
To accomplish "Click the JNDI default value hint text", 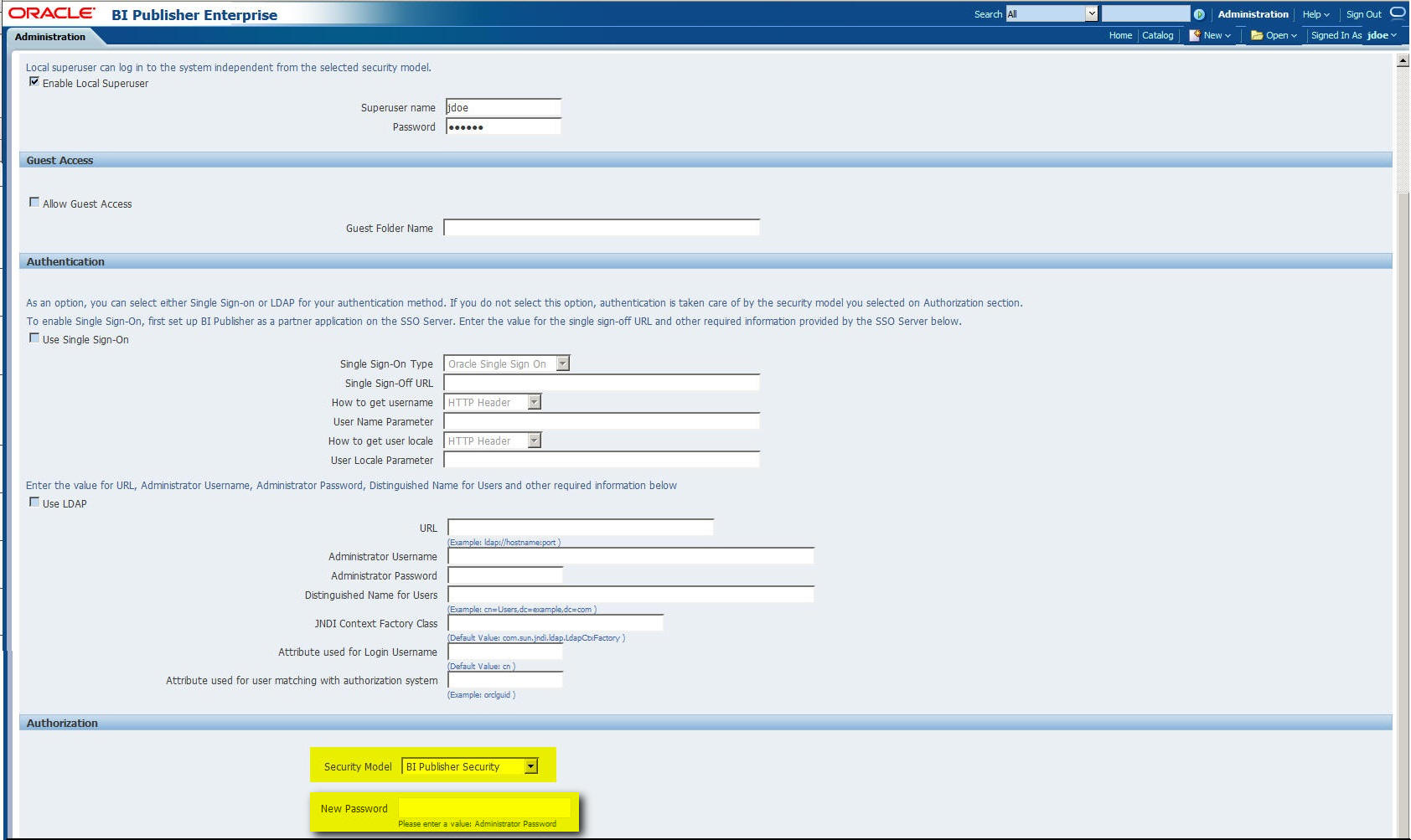I will (x=536, y=638).
